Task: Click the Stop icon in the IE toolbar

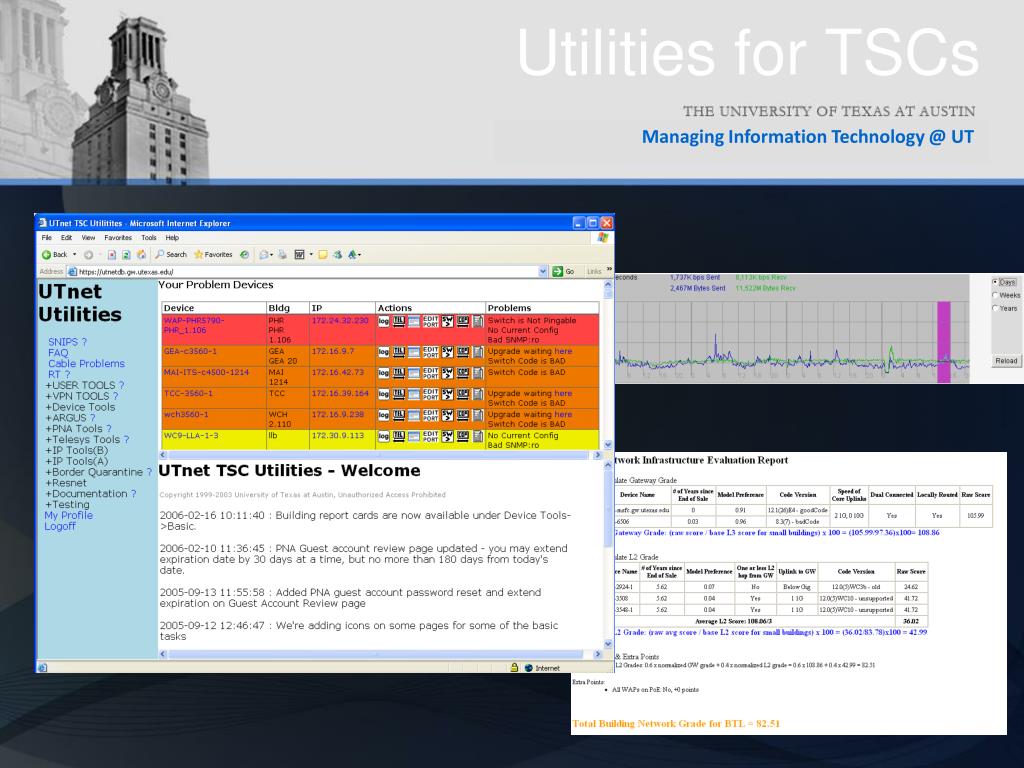Action: 112,255
